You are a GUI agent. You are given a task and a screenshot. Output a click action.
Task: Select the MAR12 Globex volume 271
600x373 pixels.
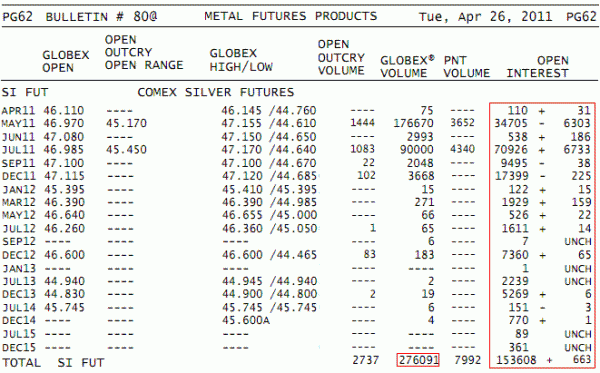point(424,202)
